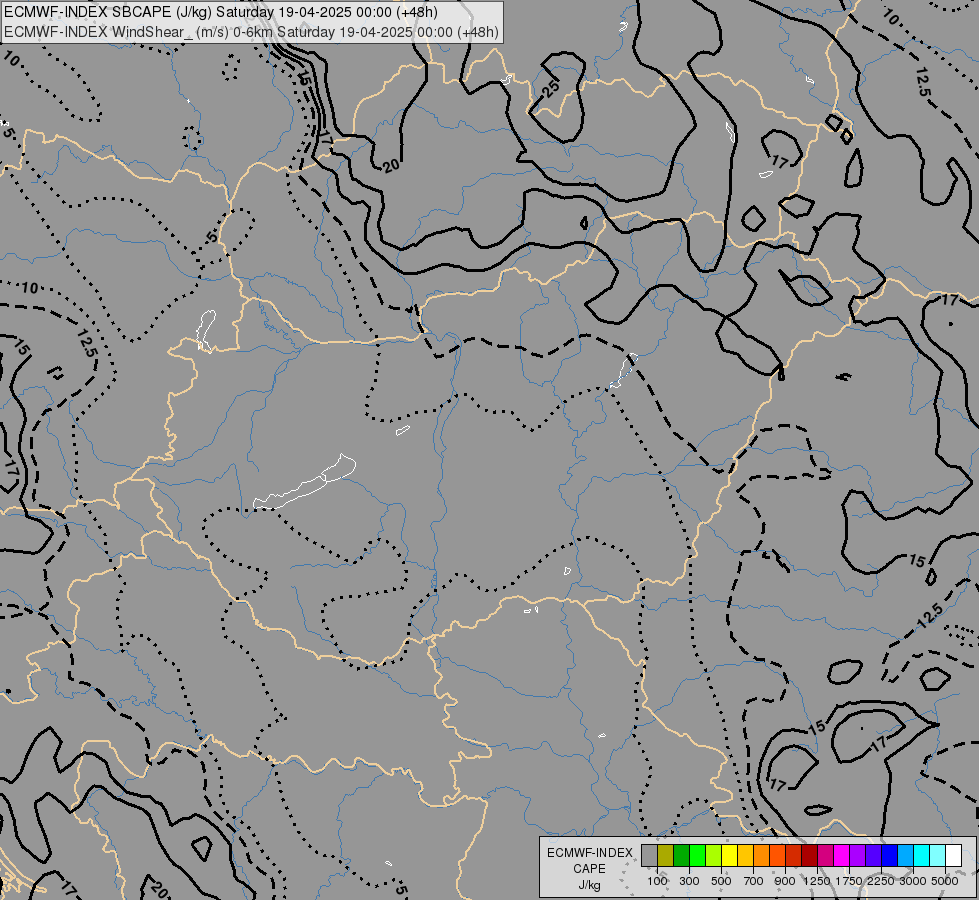Click the 'CAPE' word in the legend
Image resolution: width=979 pixels, height=900 pixels.
coord(589,869)
